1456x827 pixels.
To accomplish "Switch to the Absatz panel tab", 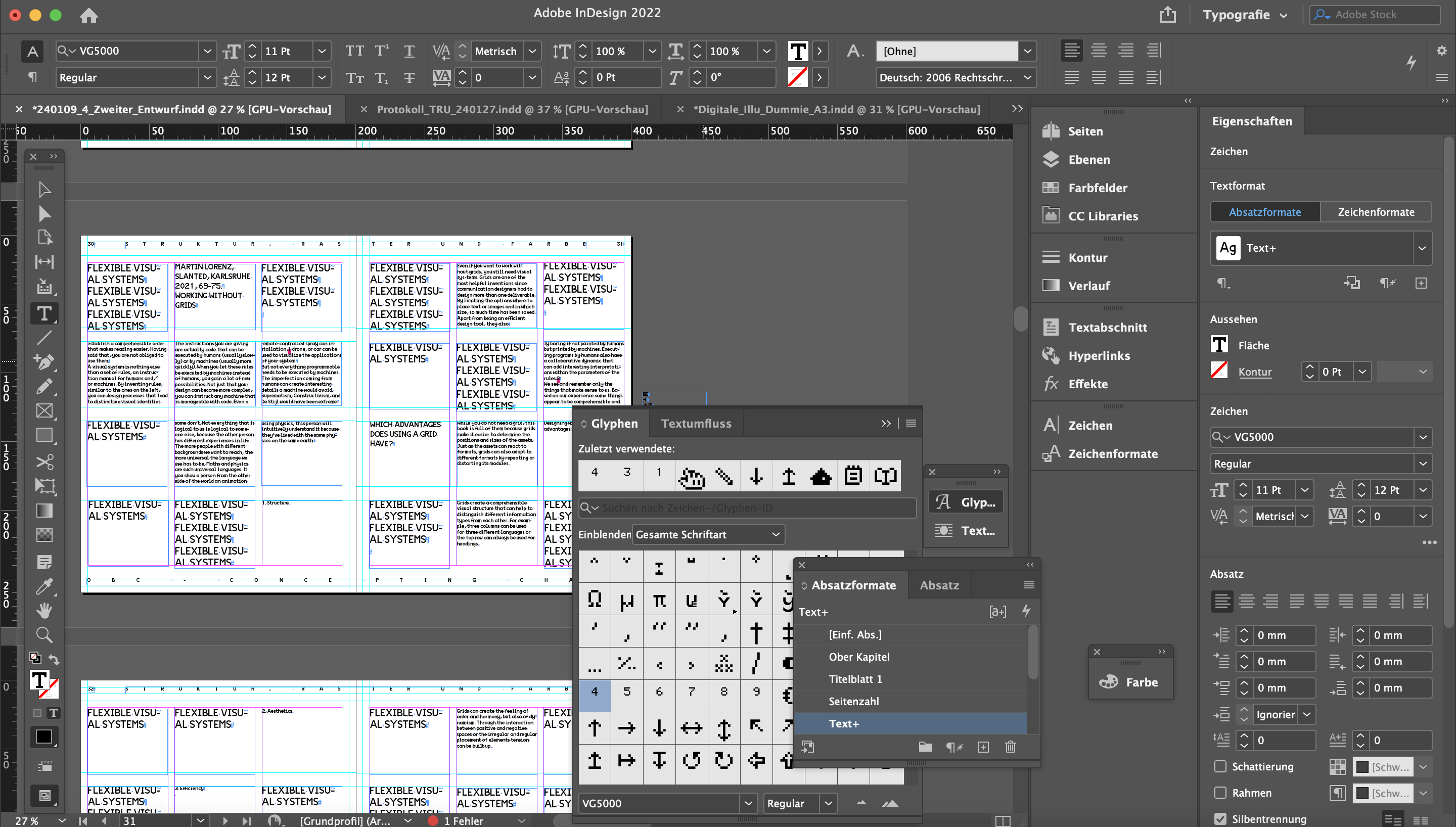I will tap(939, 585).
